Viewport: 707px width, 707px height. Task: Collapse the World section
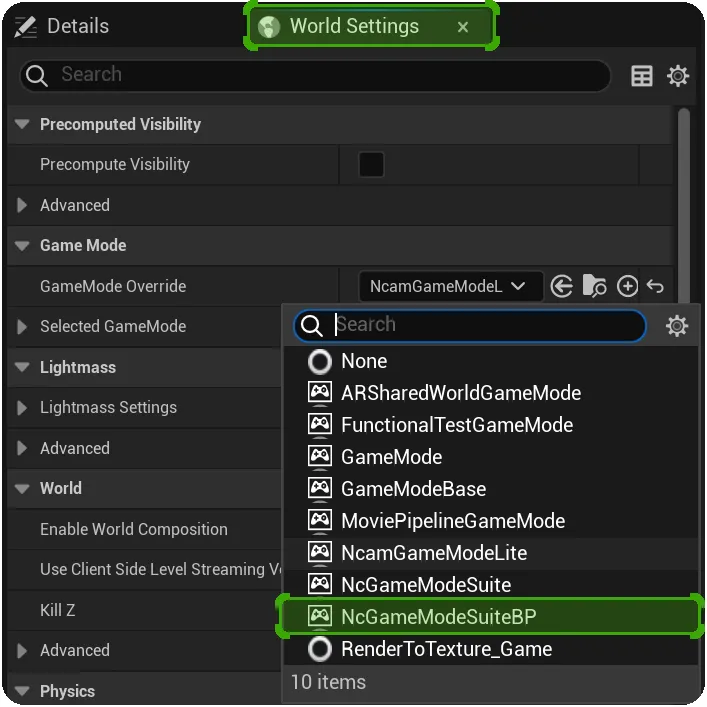click(22, 488)
